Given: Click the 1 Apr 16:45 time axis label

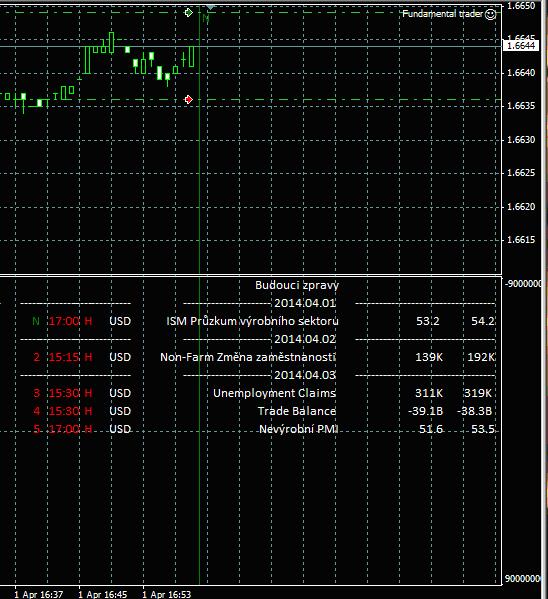Looking at the screenshot, I should tap(102, 594).
